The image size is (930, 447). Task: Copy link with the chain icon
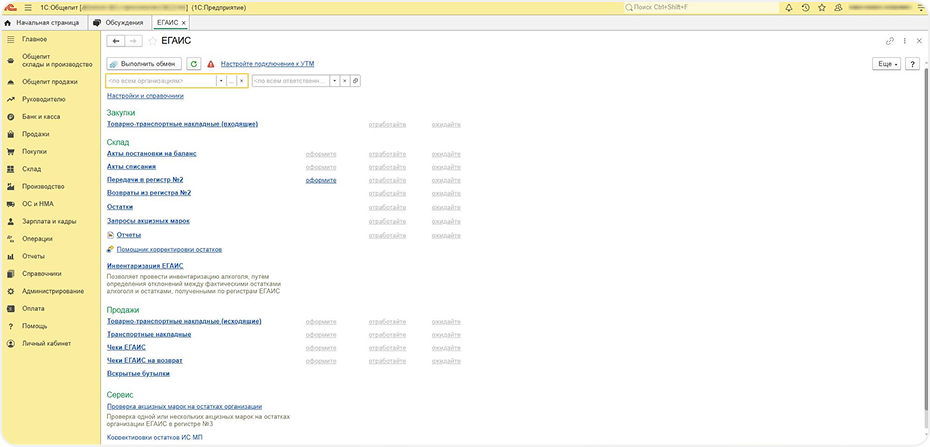pos(890,41)
